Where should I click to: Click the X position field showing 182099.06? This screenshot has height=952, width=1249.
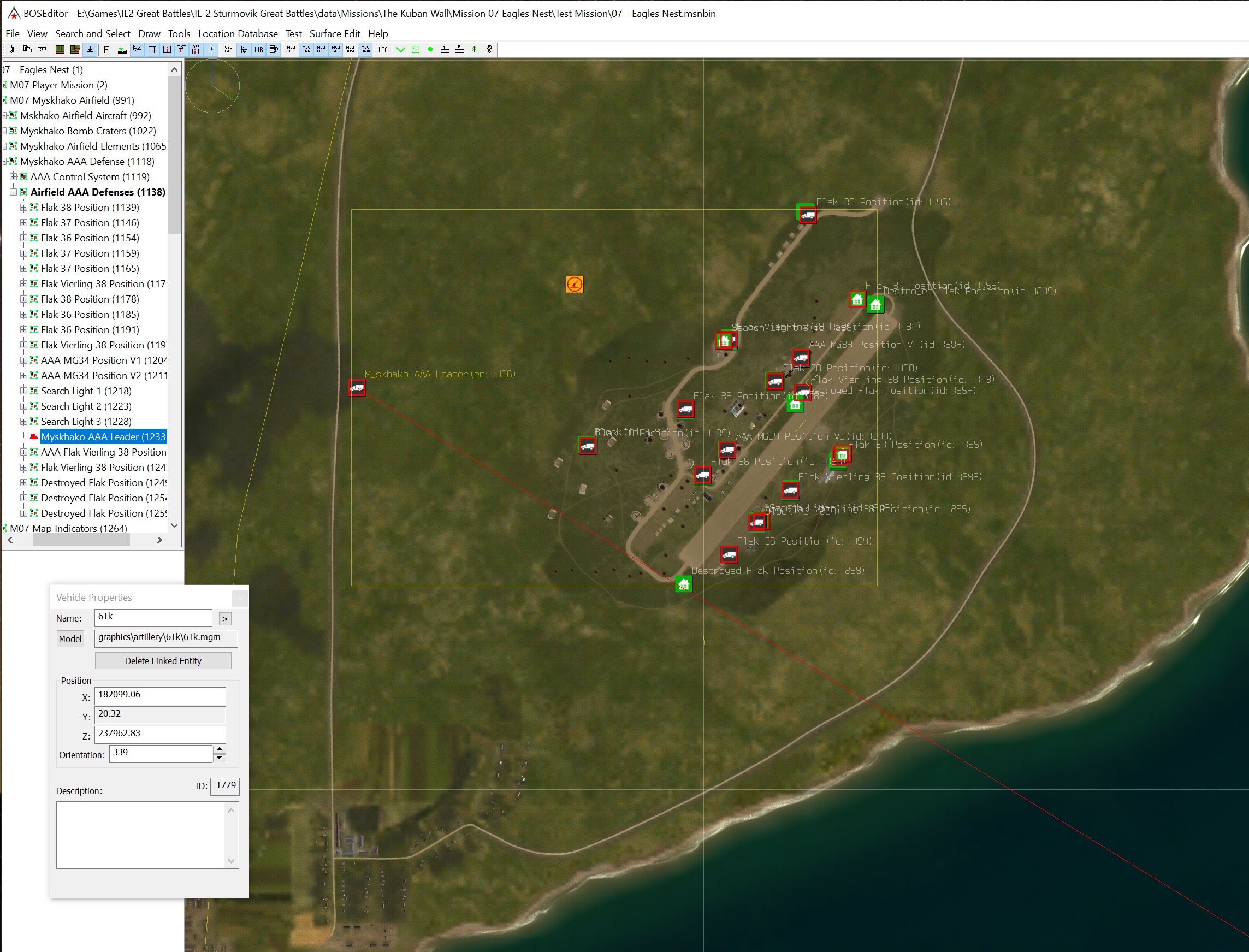point(160,695)
